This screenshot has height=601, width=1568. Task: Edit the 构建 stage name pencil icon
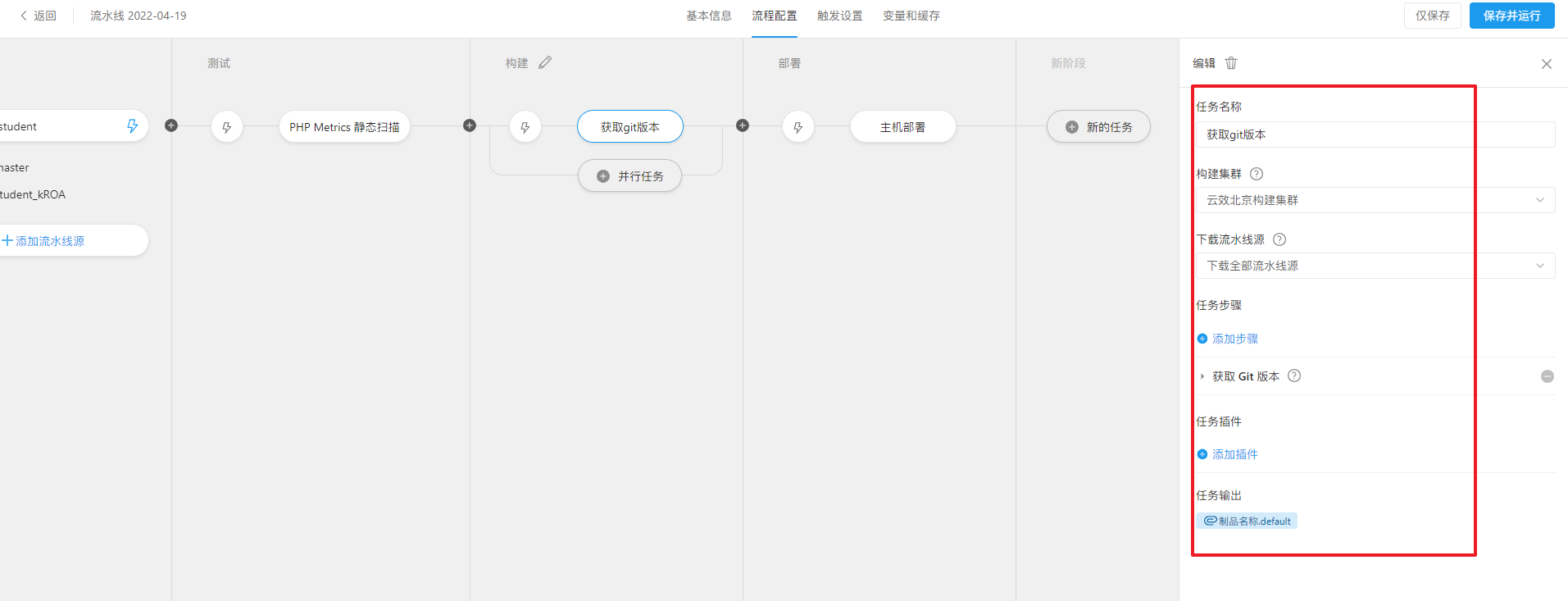(545, 62)
